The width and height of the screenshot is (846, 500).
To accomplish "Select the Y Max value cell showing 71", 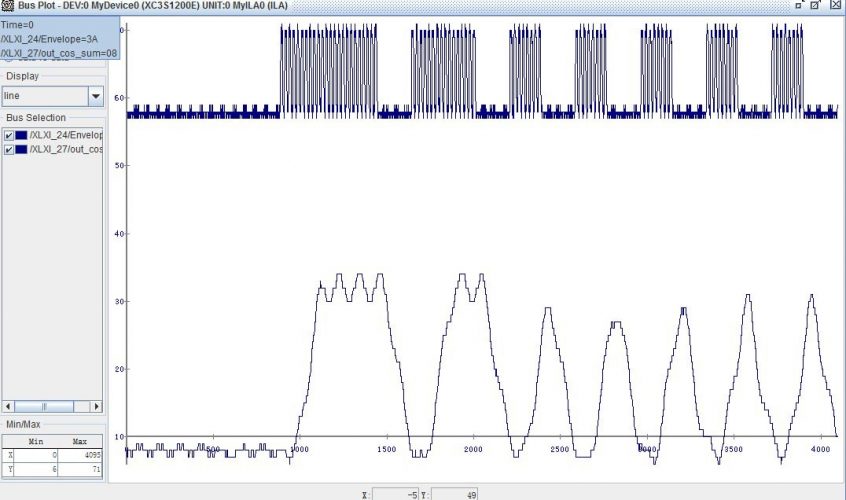I will [x=80, y=467].
